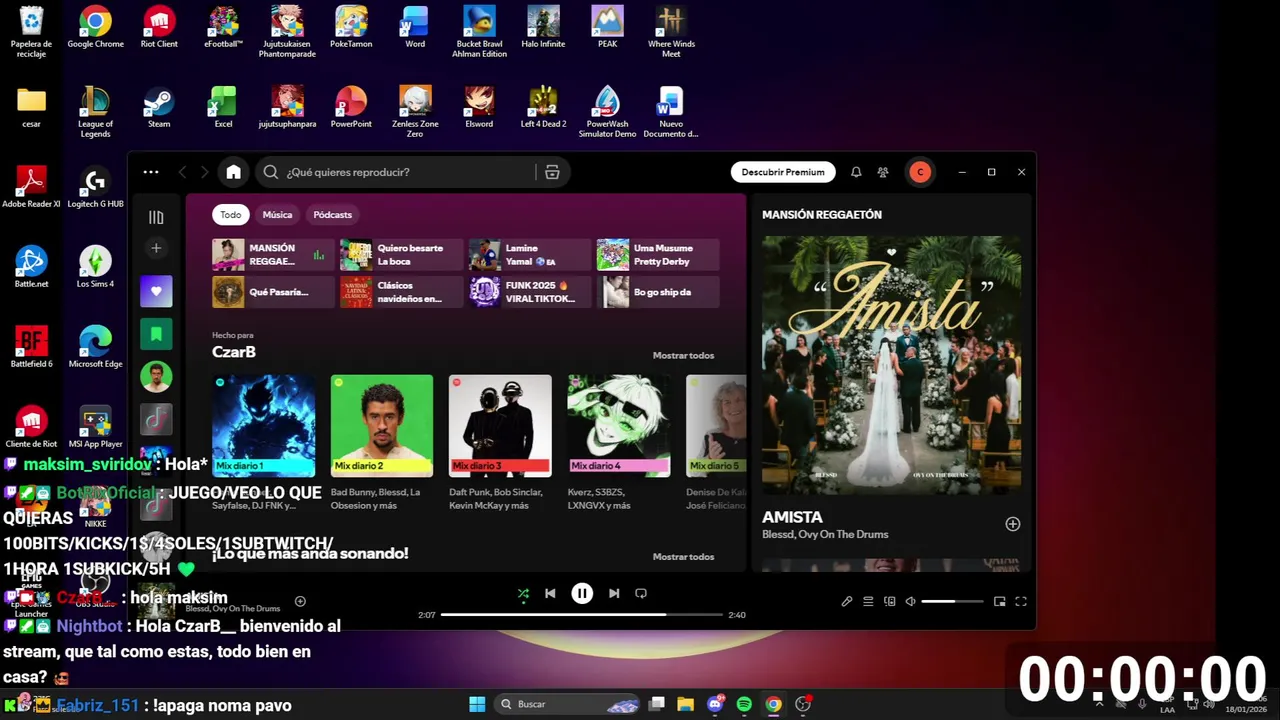Click the Browse icon in search bar
This screenshot has width=1280, height=720.
(552, 172)
